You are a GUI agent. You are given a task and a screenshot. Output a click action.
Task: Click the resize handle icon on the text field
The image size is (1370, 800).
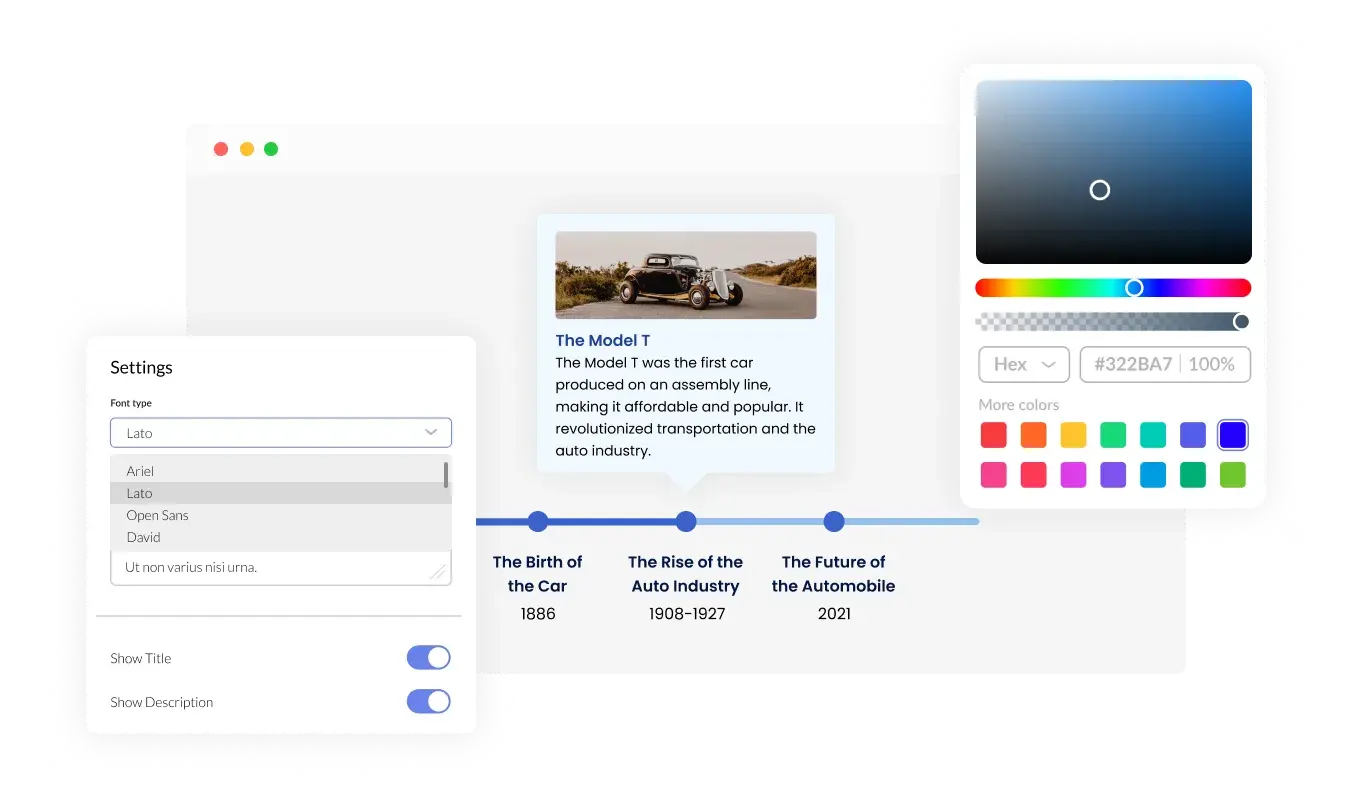point(438,571)
